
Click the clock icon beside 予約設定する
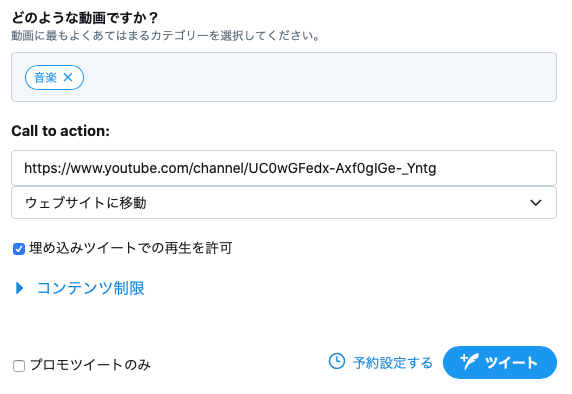point(336,361)
